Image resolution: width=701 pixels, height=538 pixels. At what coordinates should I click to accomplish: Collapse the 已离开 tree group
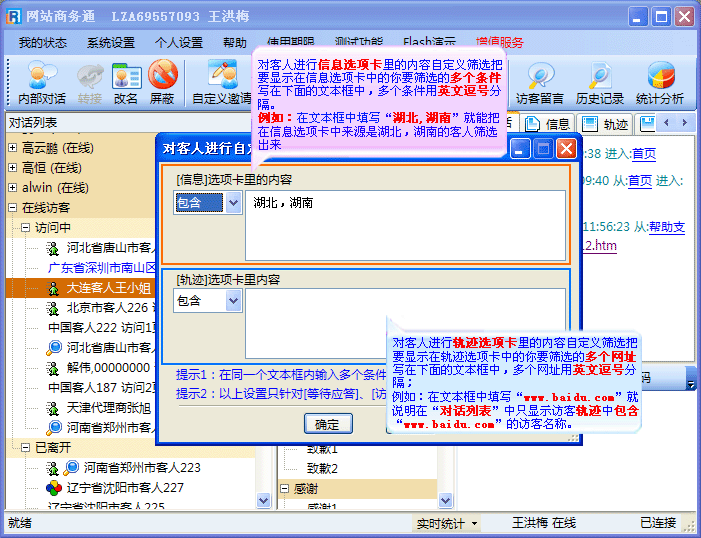[x=26, y=447]
